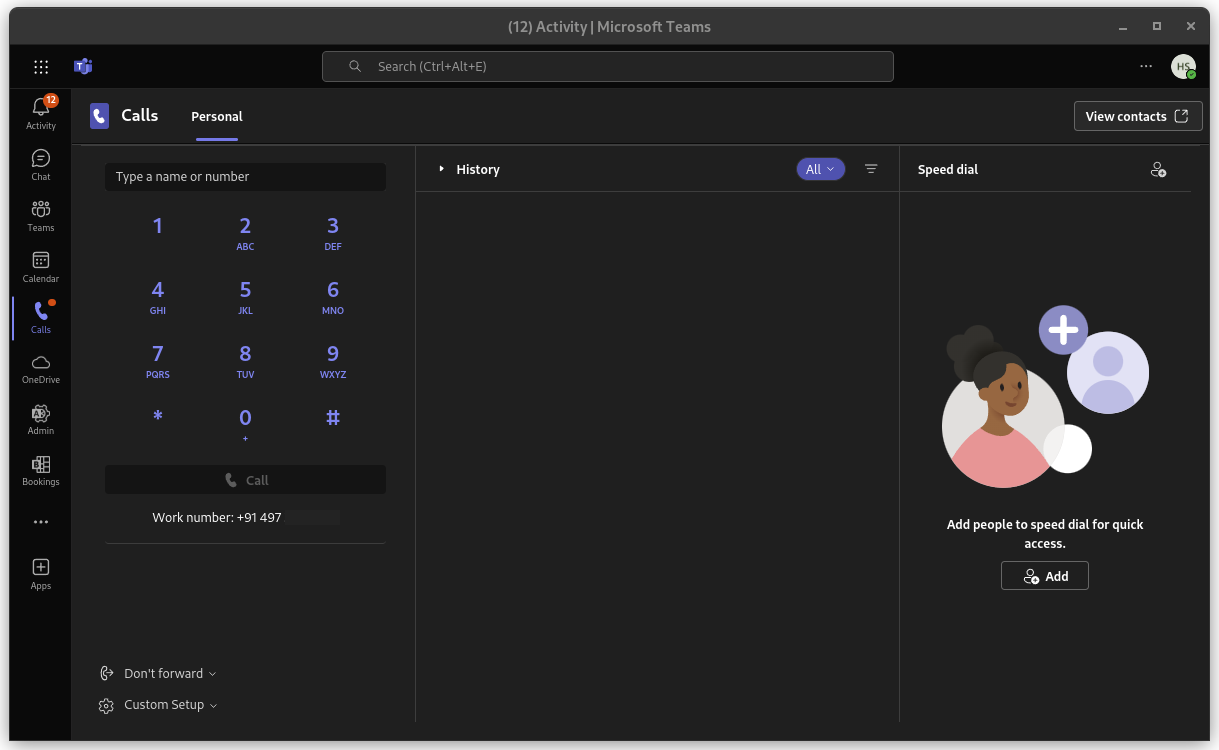Open the Apps store in sidebar
The image size is (1219, 750).
41,574
